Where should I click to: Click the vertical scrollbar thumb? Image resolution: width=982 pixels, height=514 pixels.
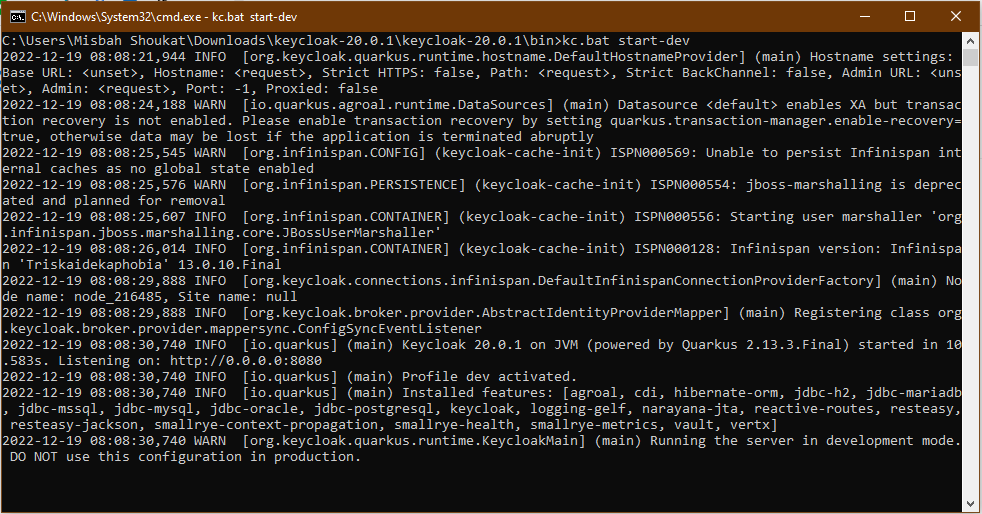(970, 57)
